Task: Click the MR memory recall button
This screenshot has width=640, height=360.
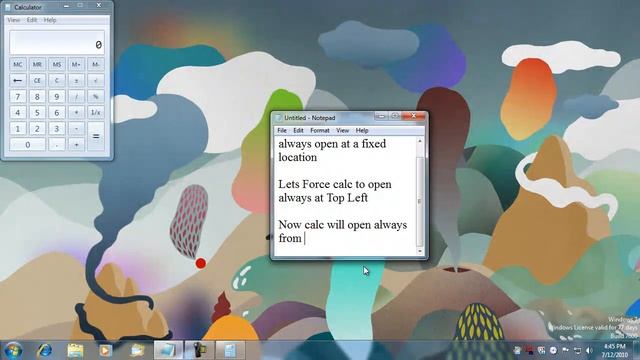Action: (37, 64)
